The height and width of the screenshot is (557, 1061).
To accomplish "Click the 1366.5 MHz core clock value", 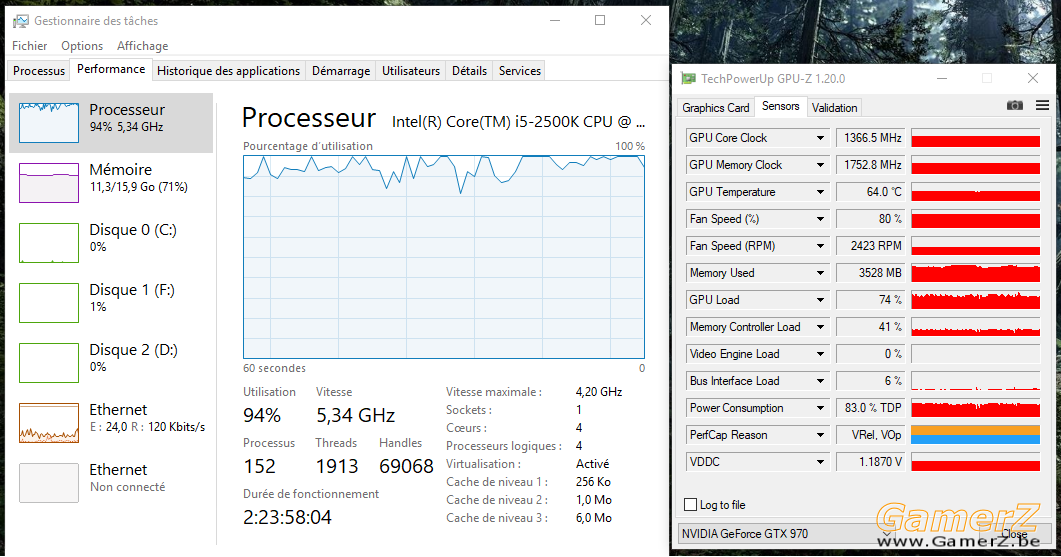I will click(871, 138).
